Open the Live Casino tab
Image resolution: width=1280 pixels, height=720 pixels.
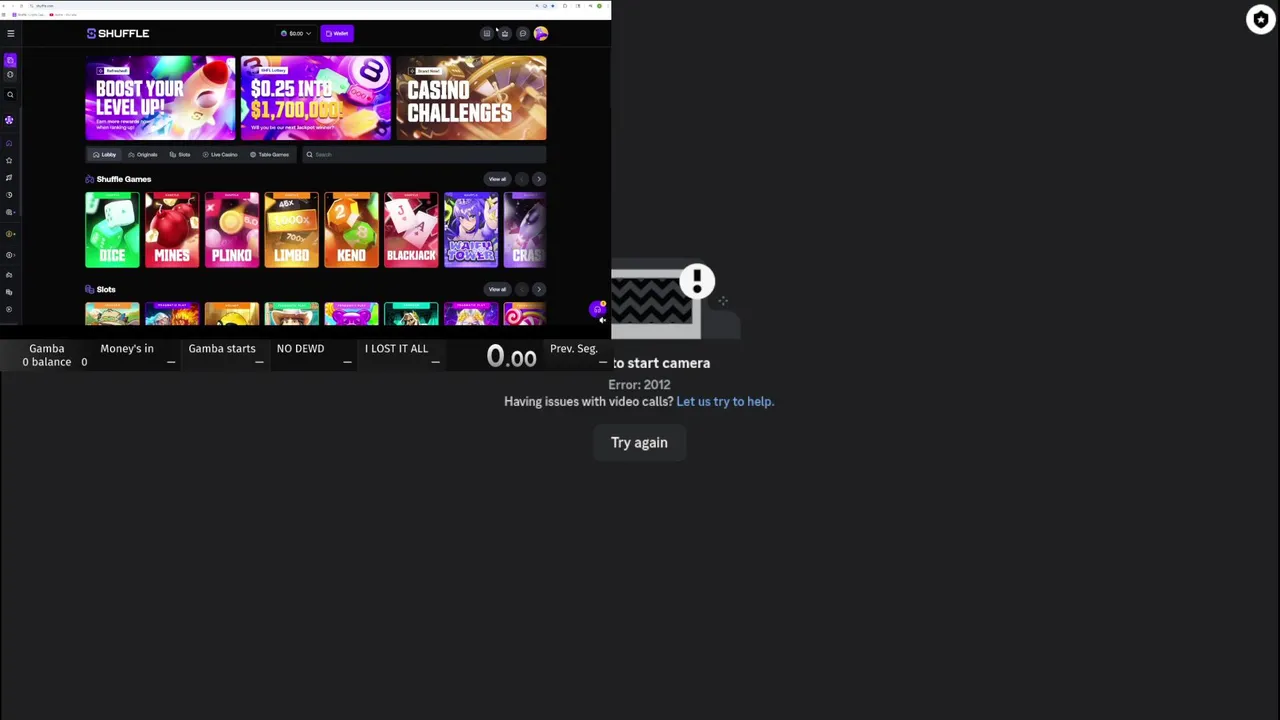(220, 154)
